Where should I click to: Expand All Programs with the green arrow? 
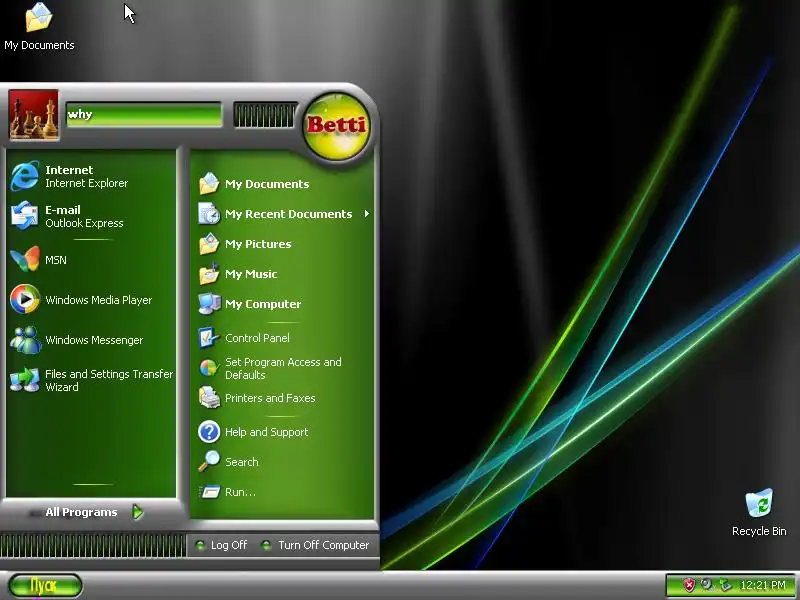pos(138,512)
